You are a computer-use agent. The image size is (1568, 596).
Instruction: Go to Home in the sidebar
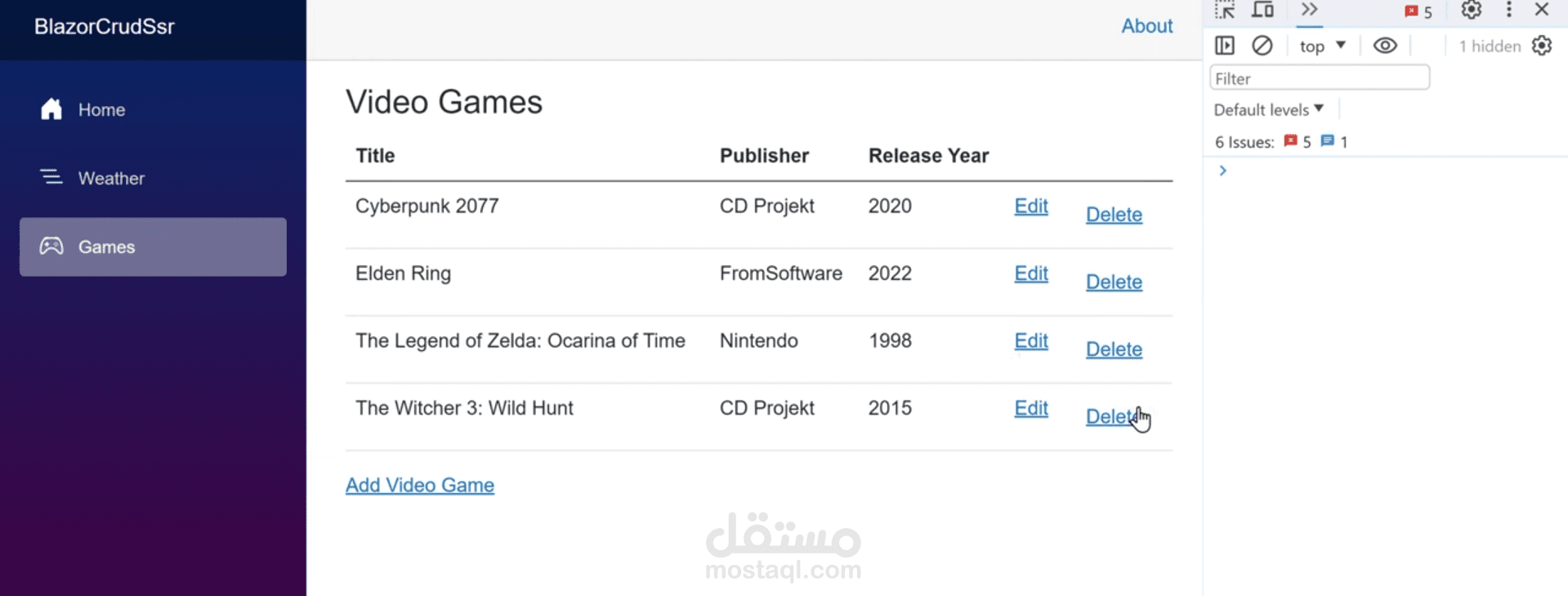click(101, 109)
